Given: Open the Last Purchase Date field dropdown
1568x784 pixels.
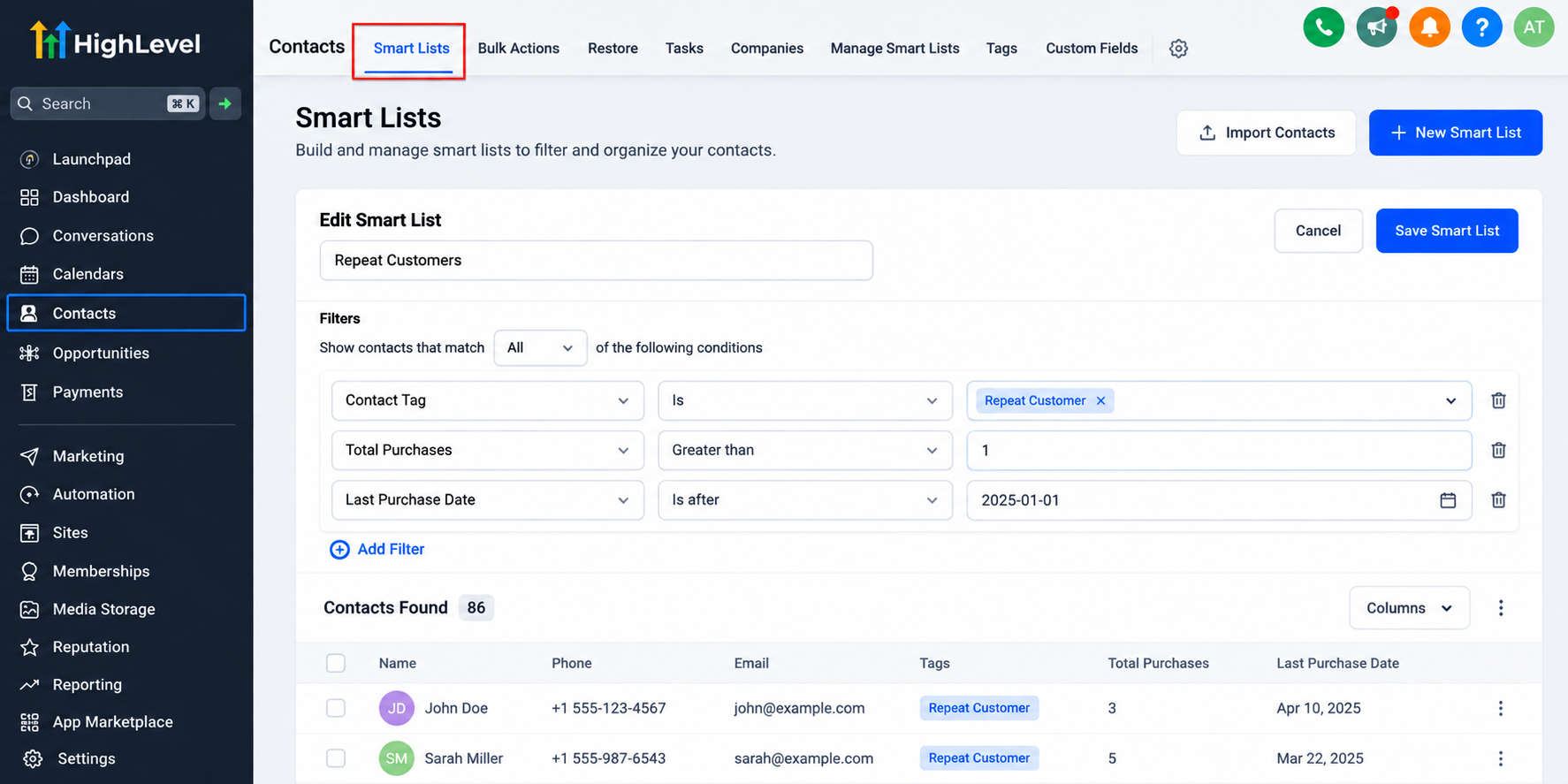Looking at the screenshot, I should [488, 499].
